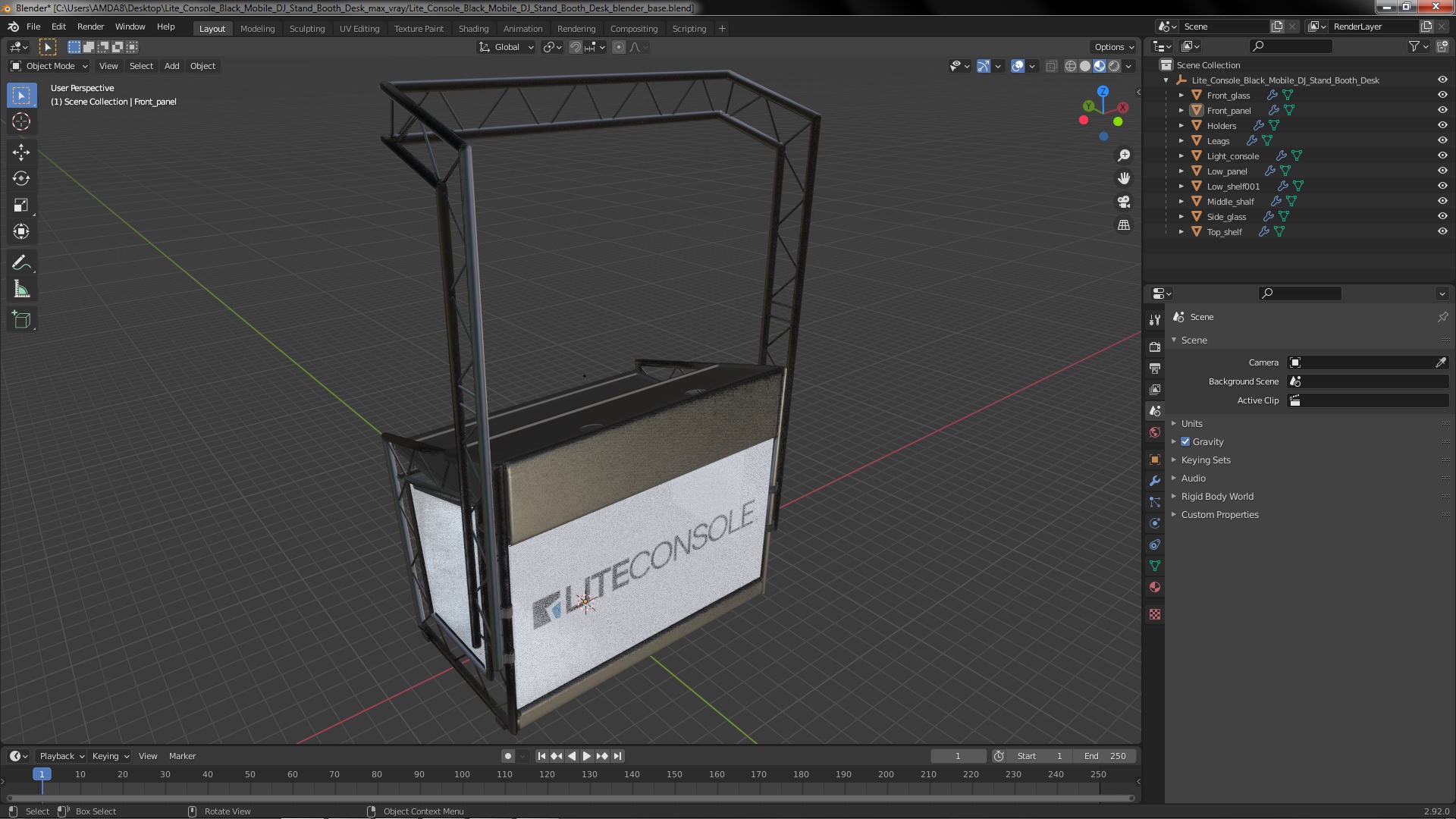Switch to the UV Editing workspace tab
The width and height of the screenshot is (1456, 819).
[x=359, y=29]
